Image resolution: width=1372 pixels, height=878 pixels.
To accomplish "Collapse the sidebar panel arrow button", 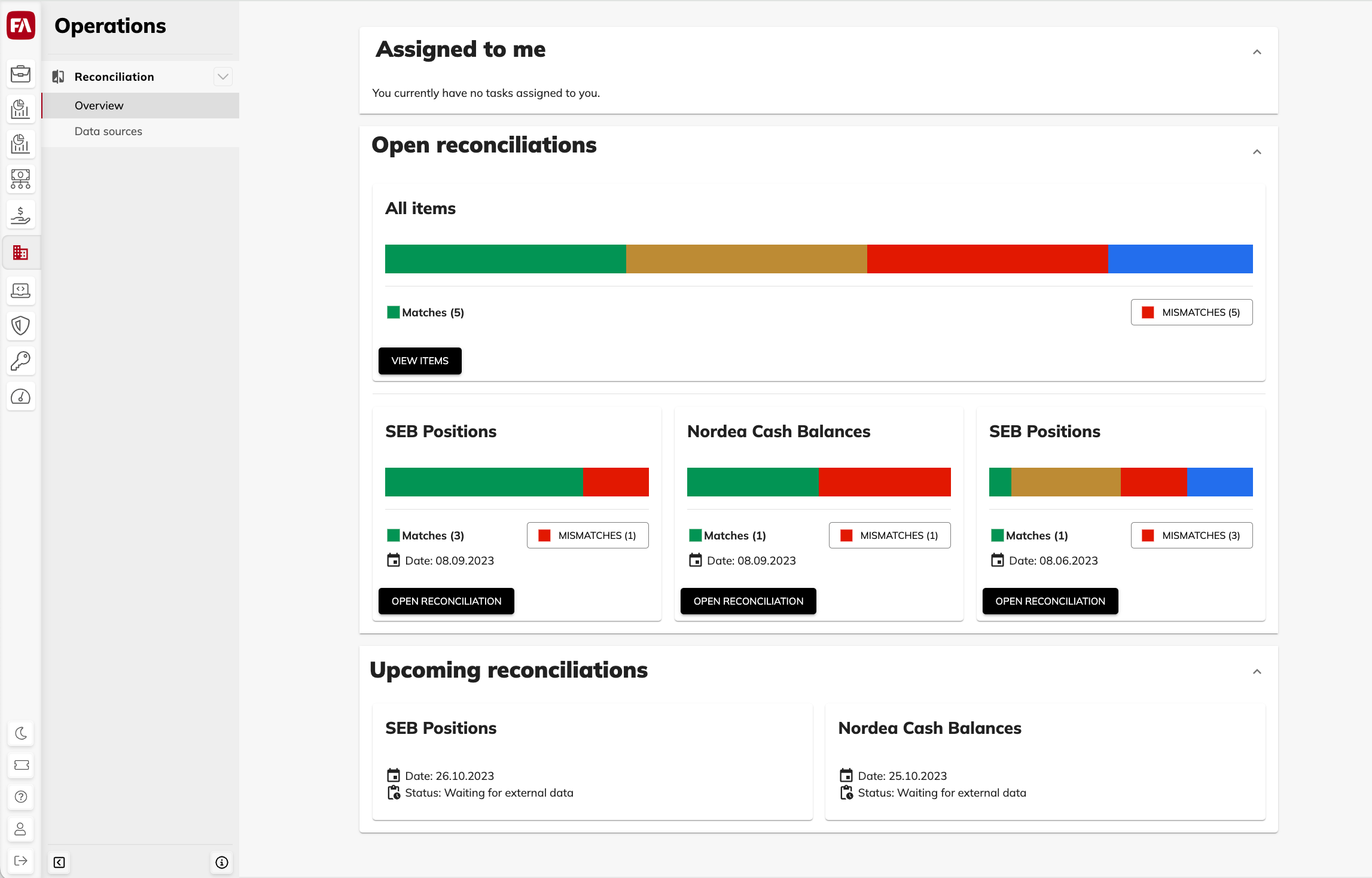I will pos(59,862).
